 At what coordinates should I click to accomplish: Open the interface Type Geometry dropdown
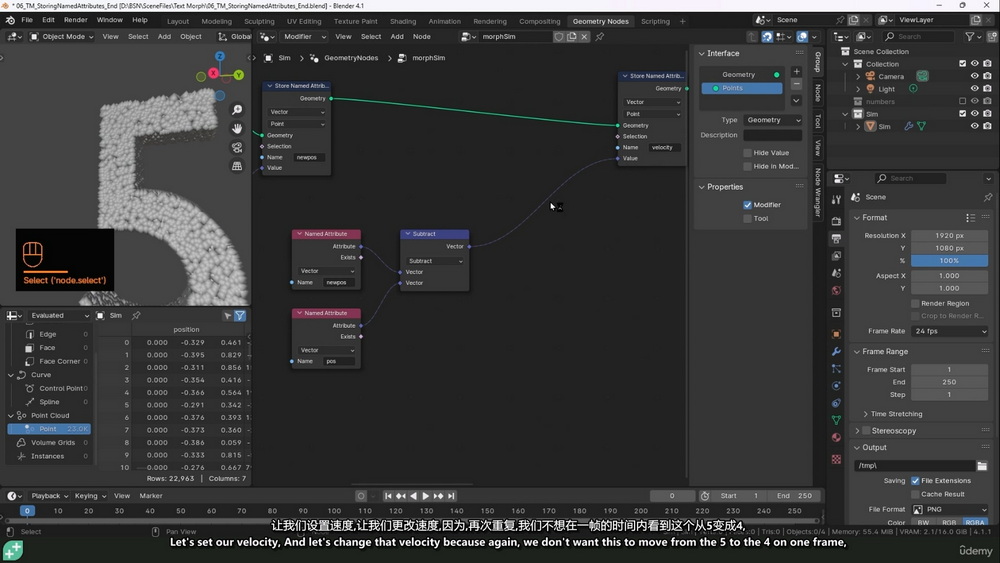[773, 120]
